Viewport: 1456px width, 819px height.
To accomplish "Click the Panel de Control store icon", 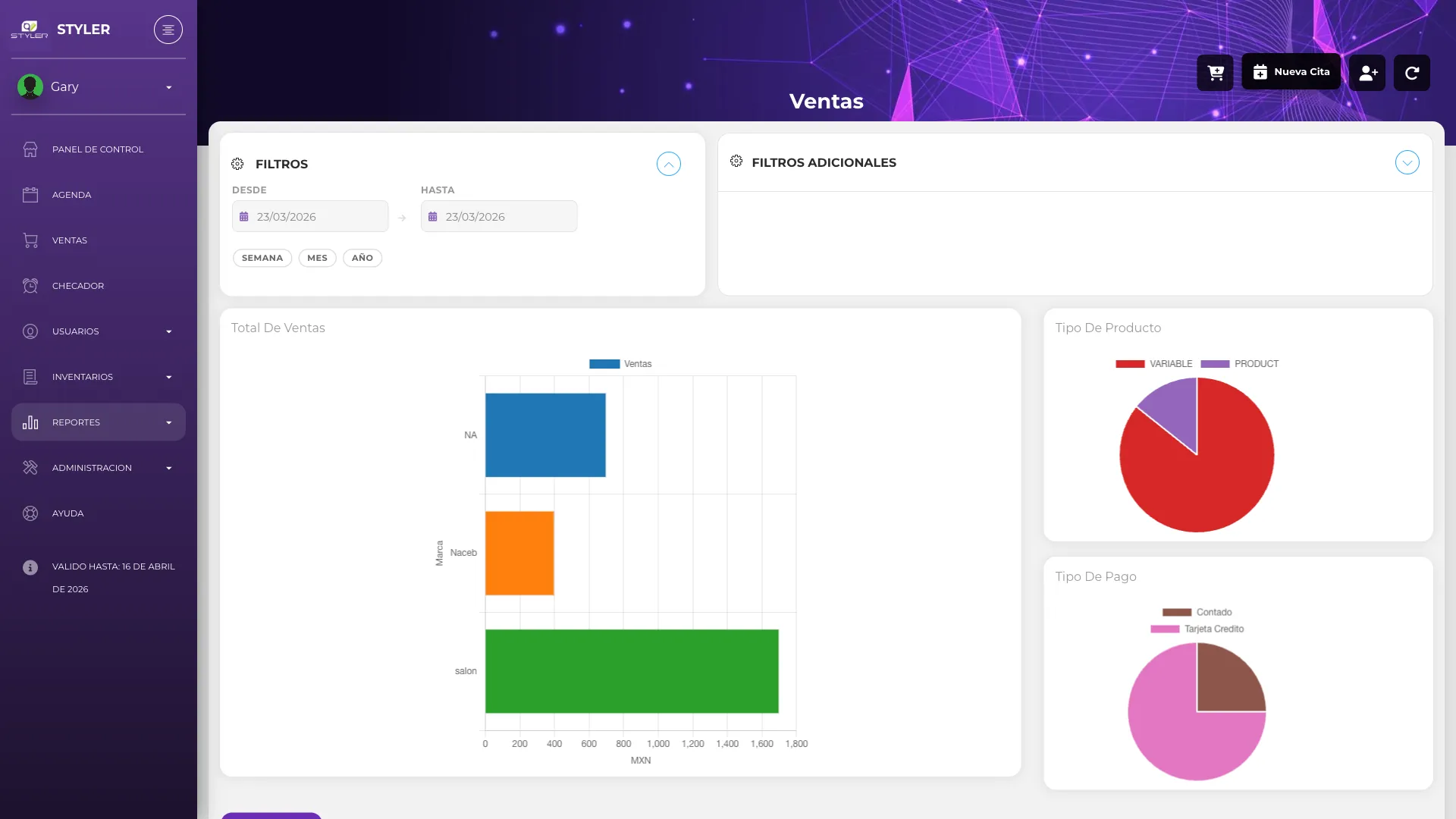I will point(30,149).
